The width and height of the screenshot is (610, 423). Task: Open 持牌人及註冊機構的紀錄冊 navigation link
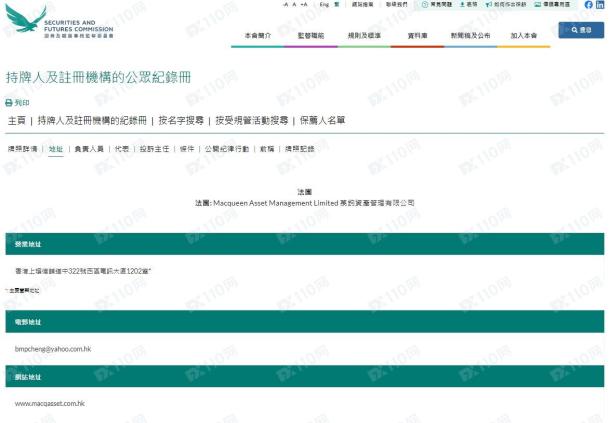click(x=92, y=121)
